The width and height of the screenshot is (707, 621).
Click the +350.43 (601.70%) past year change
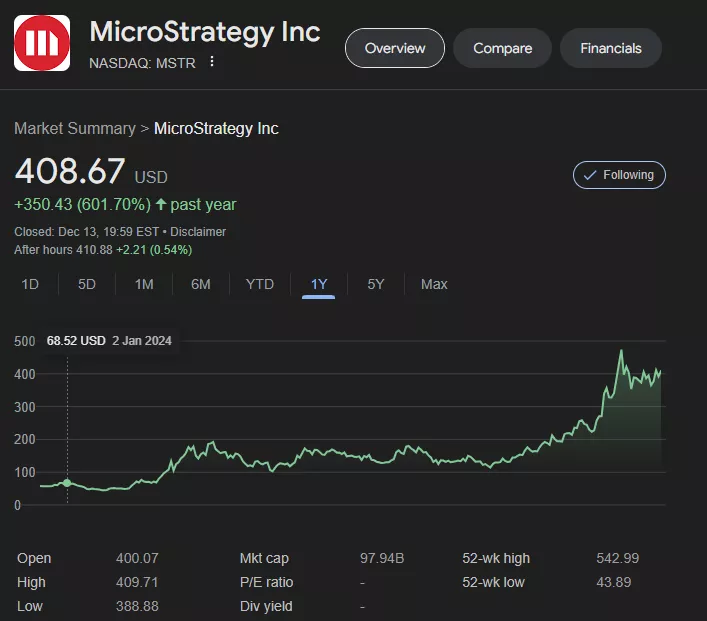point(125,204)
